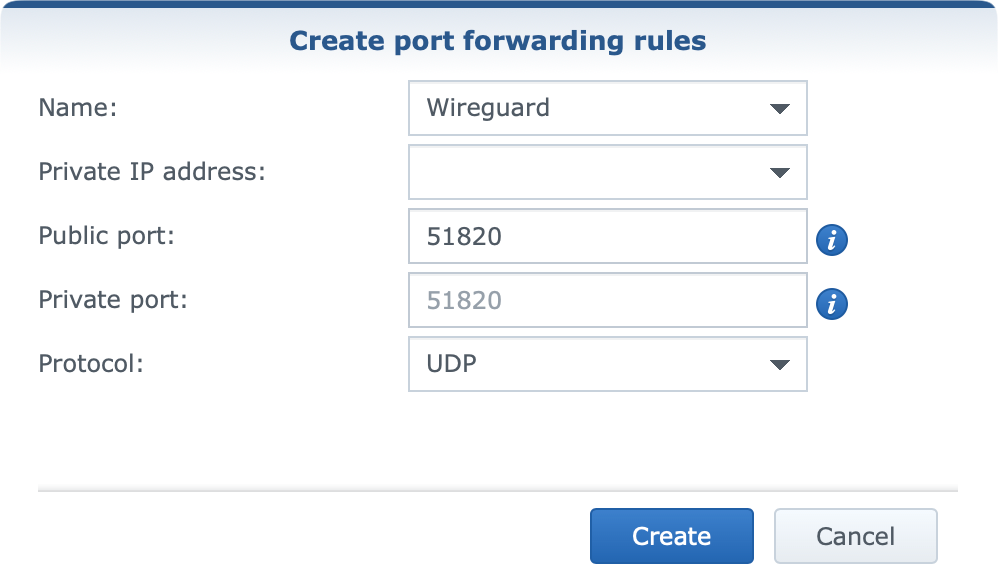Expand the Wireguard name selector arrow
The height and width of the screenshot is (578, 998).
point(782,108)
